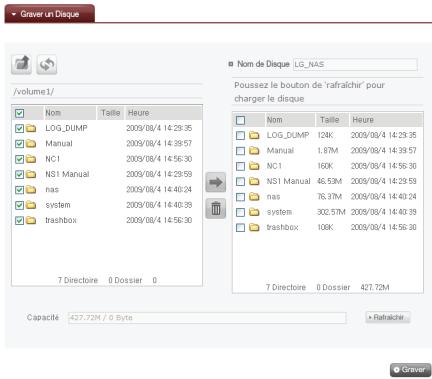The height and width of the screenshot is (379, 432).
Task: Check trashbox in the disc list
Action: (x=240, y=227)
